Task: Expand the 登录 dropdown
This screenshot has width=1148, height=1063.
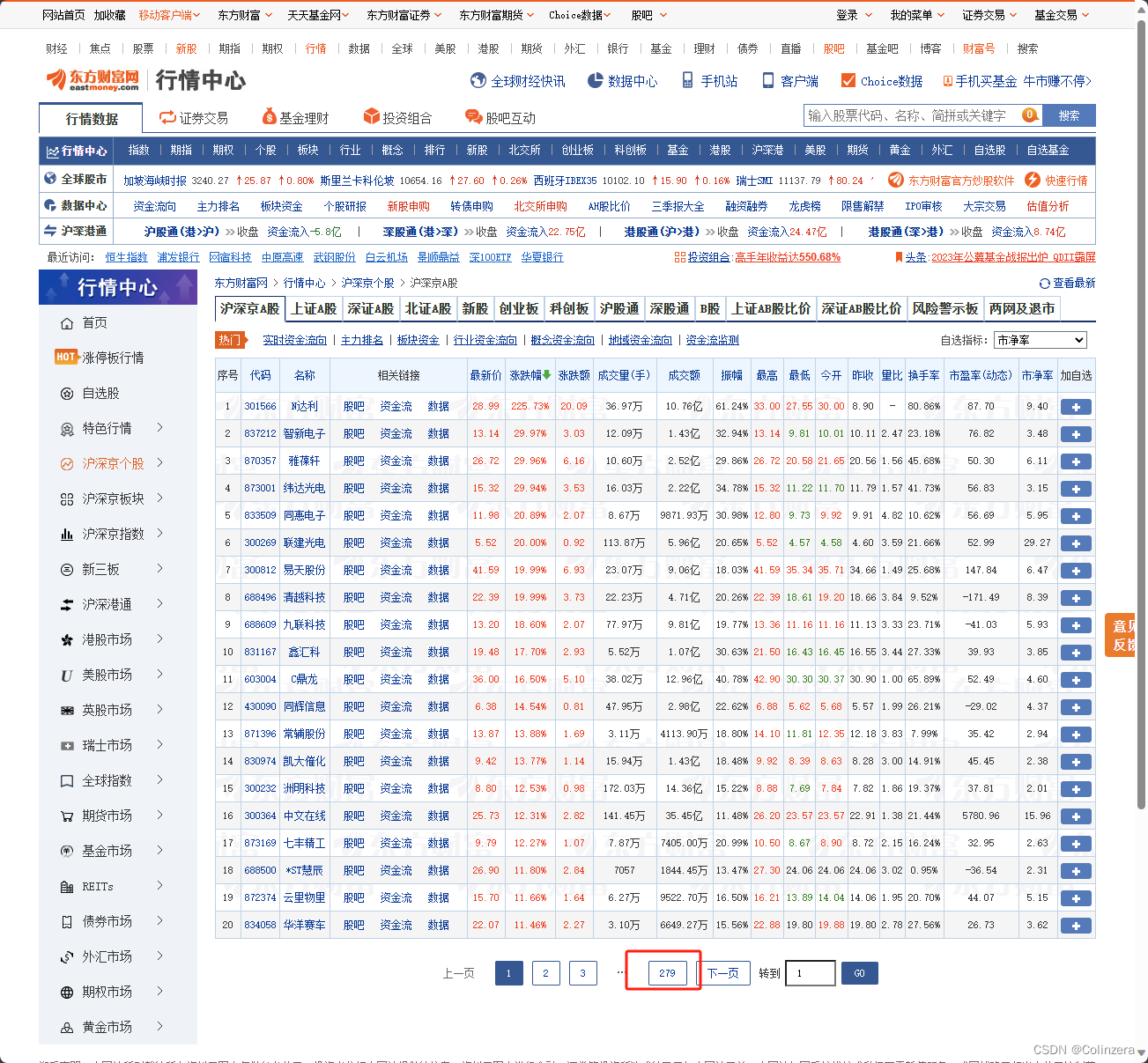Action: 854,15
